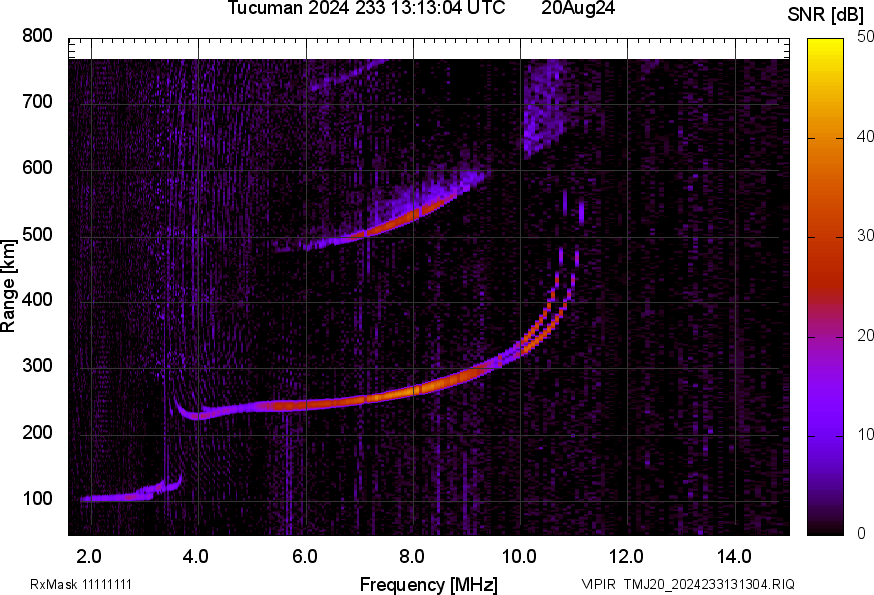The height and width of the screenshot is (595, 874).
Task: Click the frequency tick label 2.0
Action: (x=89, y=556)
